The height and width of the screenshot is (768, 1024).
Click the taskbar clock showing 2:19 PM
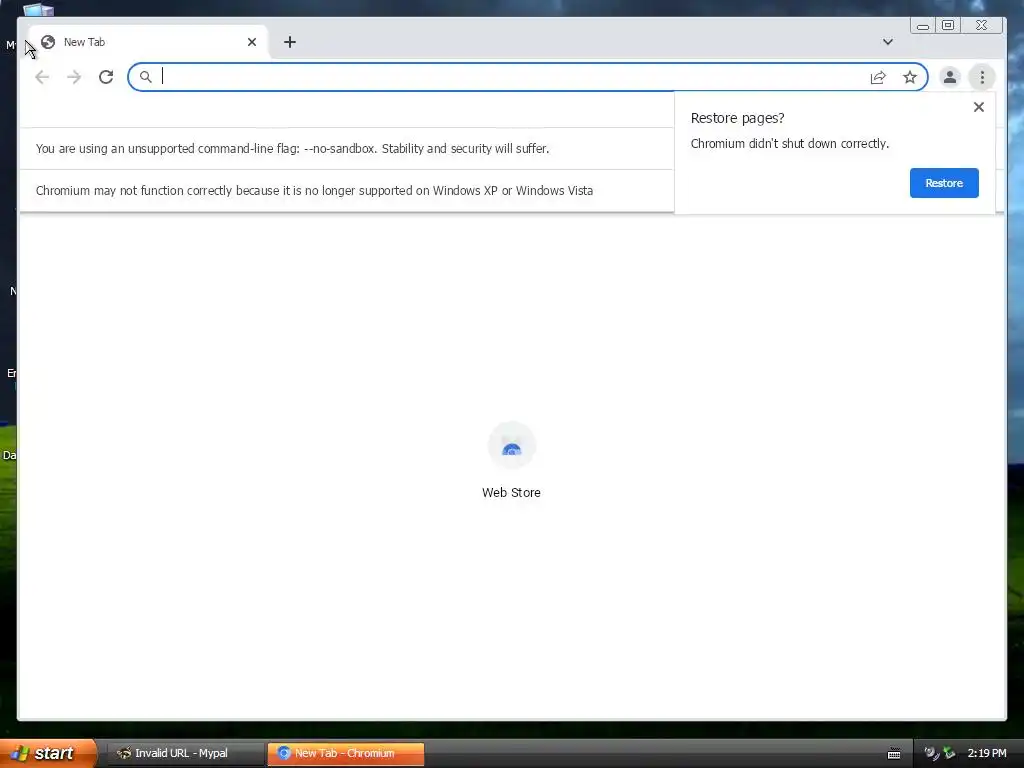[x=987, y=753]
